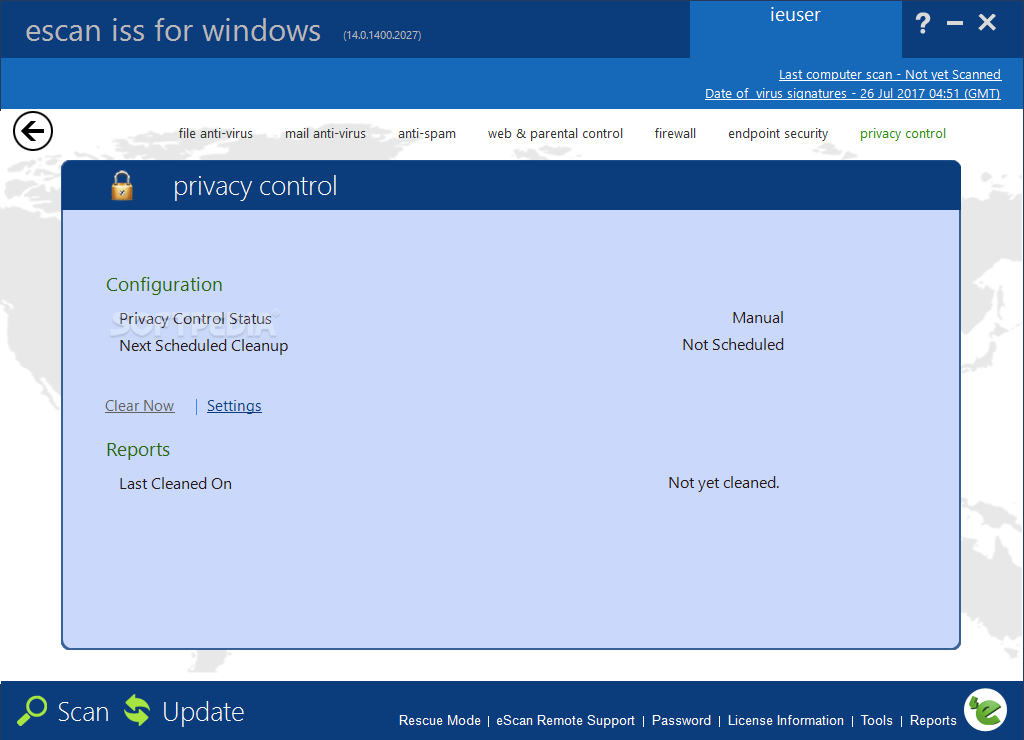This screenshot has width=1024, height=740.
Task: Open help with the question mark icon
Action: [x=923, y=24]
